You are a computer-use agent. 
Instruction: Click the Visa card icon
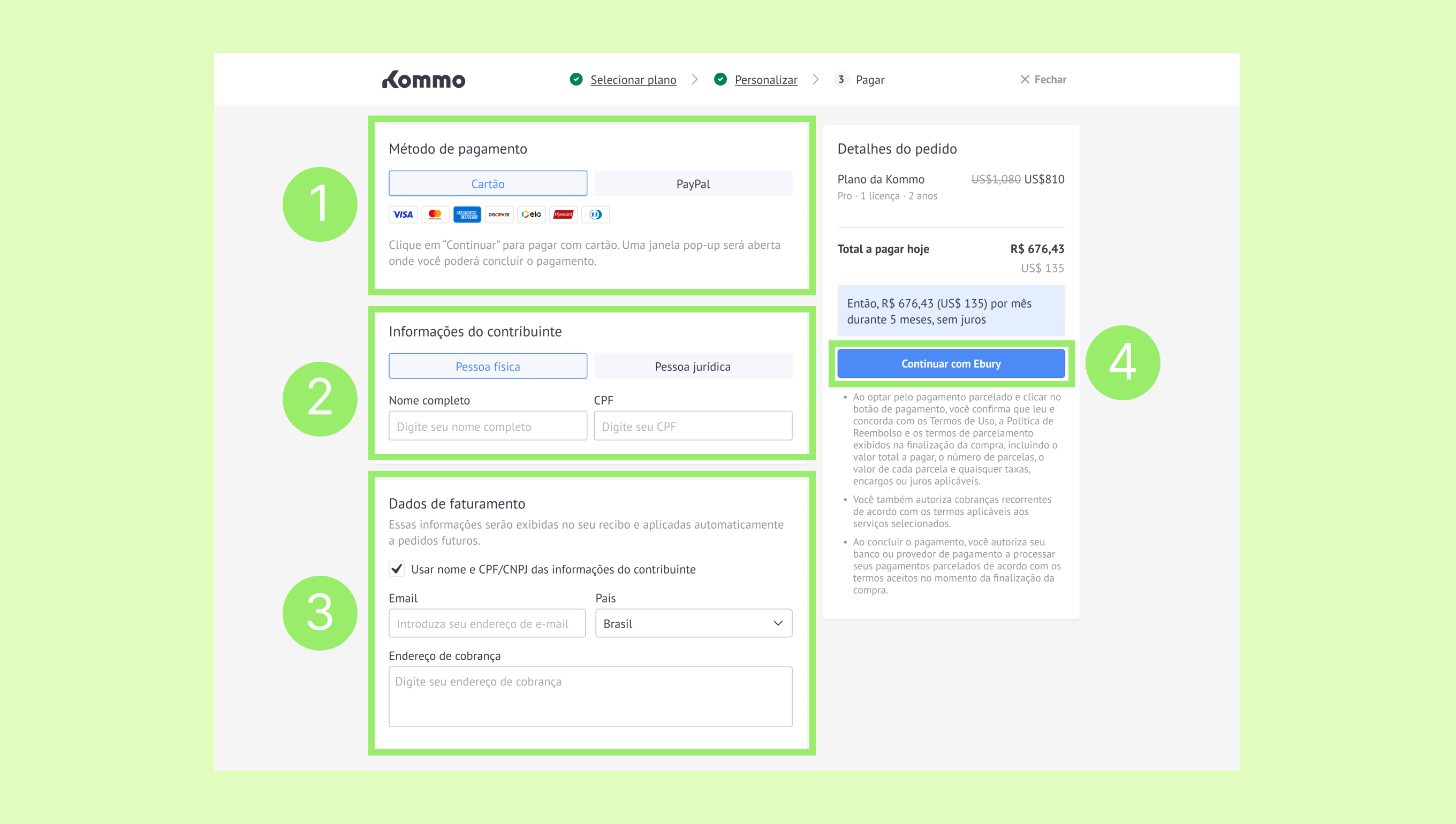(x=403, y=215)
